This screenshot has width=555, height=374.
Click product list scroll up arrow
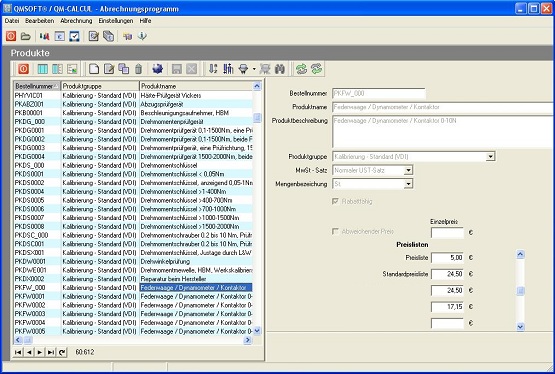(x=257, y=86)
